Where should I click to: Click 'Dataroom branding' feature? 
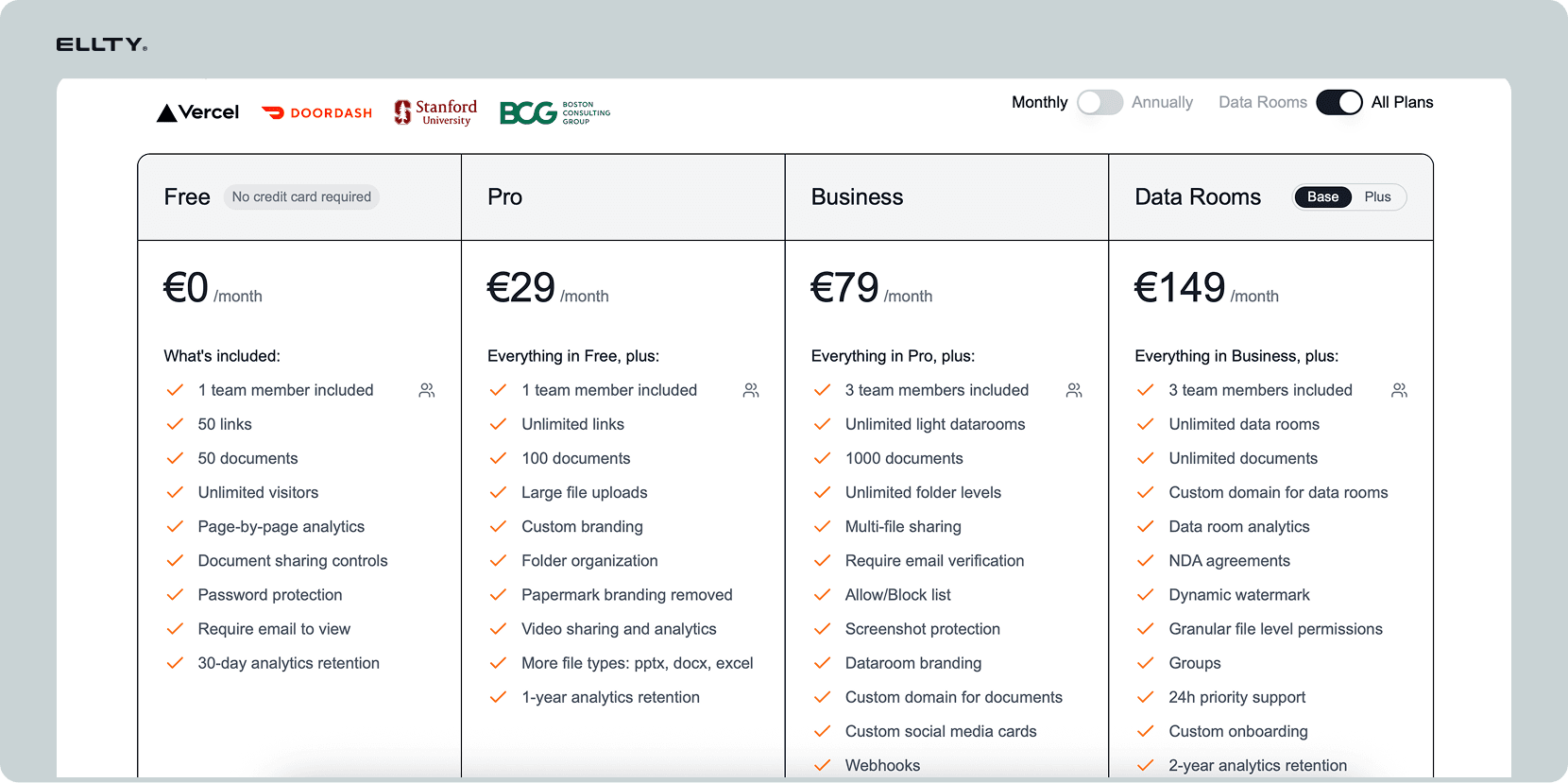click(x=913, y=663)
